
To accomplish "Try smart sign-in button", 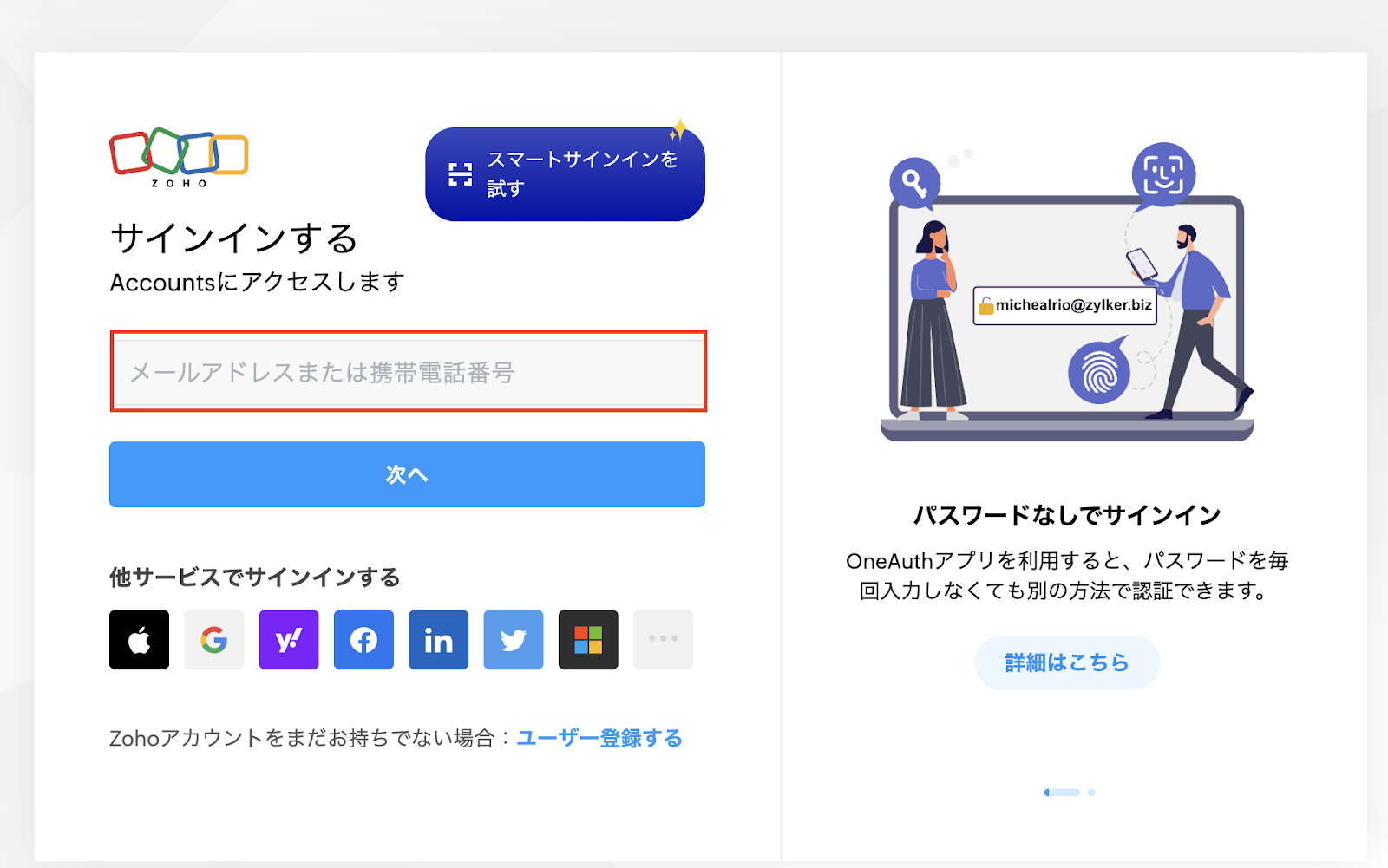I will pos(565,174).
